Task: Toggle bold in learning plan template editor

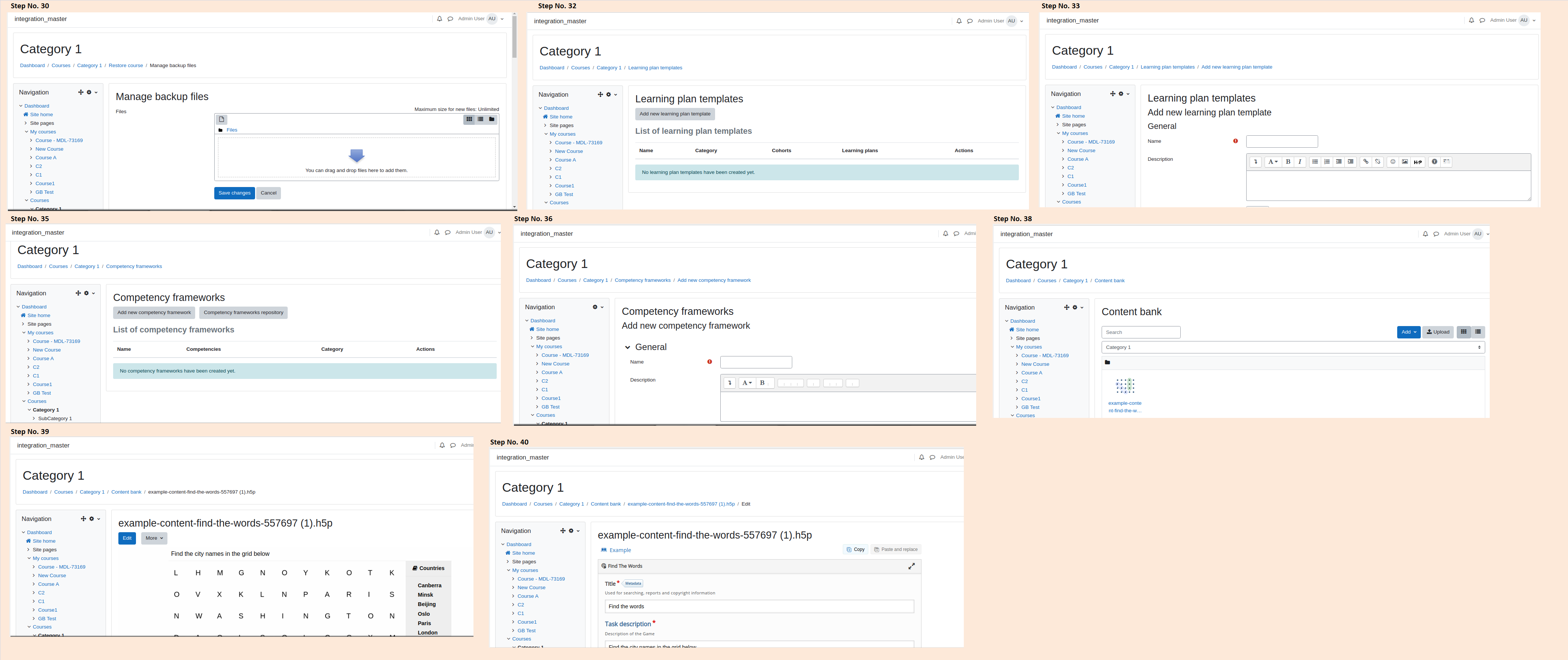Action: tap(1288, 162)
